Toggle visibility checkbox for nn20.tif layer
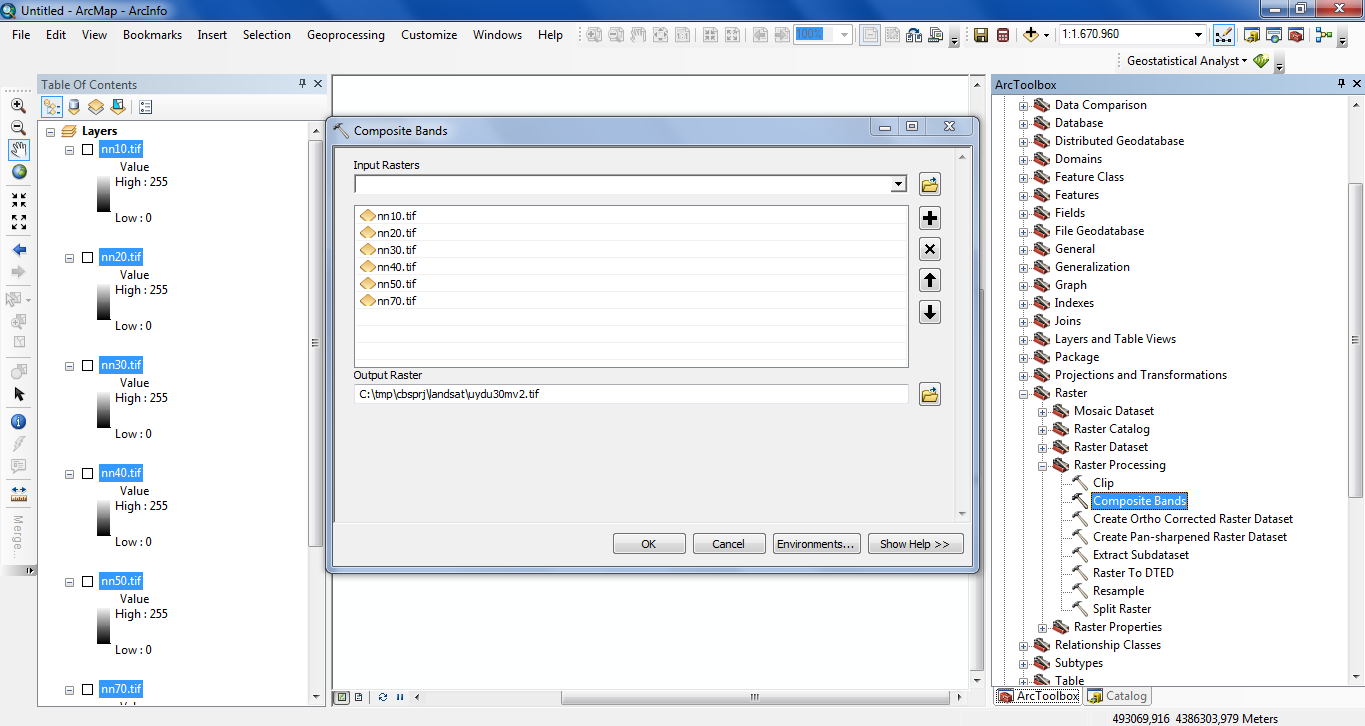The image size is (1365, 726). (87, 257)
